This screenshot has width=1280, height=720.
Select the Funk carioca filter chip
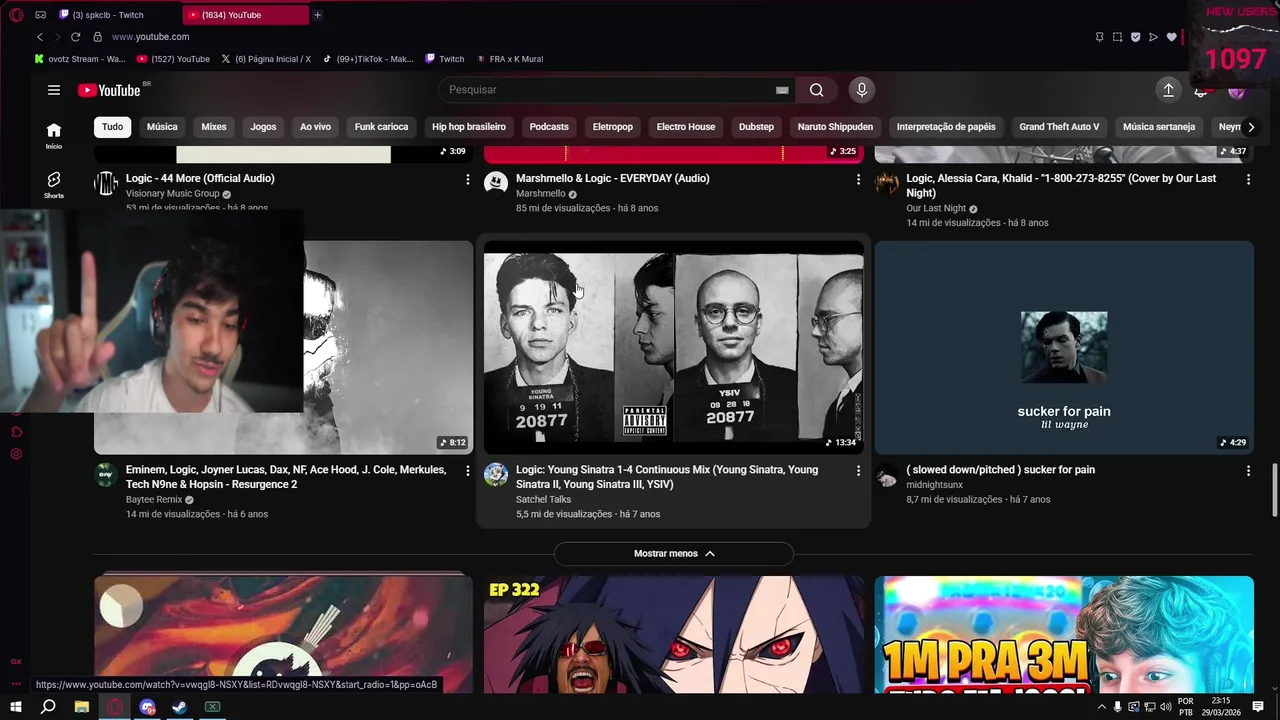click(x=381, y=127)
